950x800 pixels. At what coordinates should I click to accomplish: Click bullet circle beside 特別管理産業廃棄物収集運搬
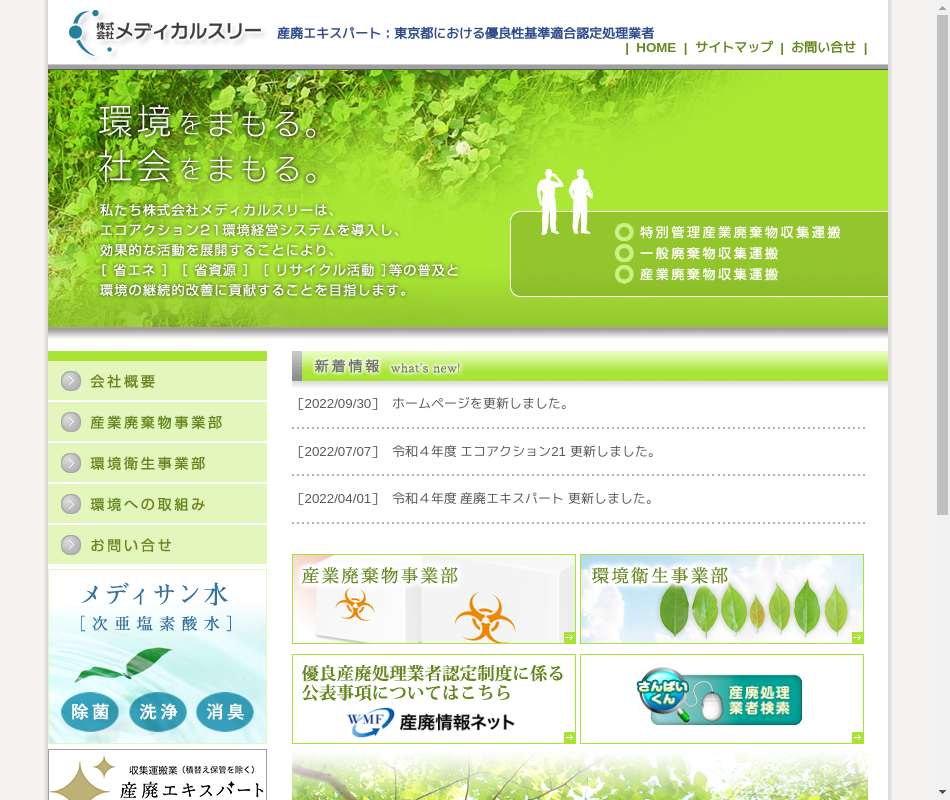coord(624,233)
